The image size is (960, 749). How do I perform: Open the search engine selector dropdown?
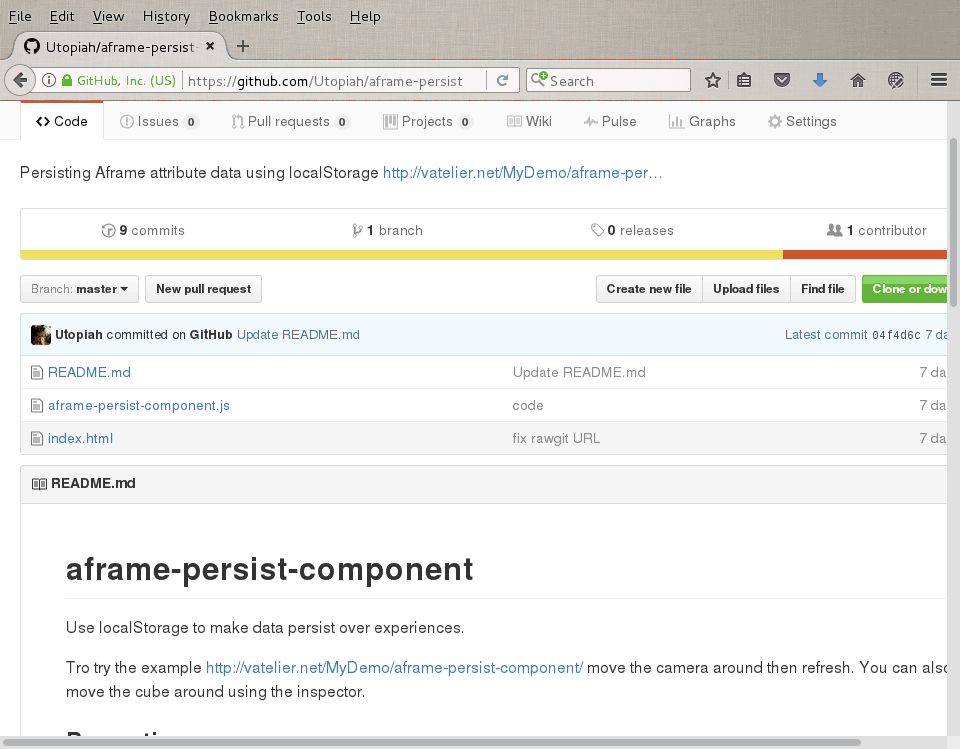pyautogui.click(x=539, y=81)
